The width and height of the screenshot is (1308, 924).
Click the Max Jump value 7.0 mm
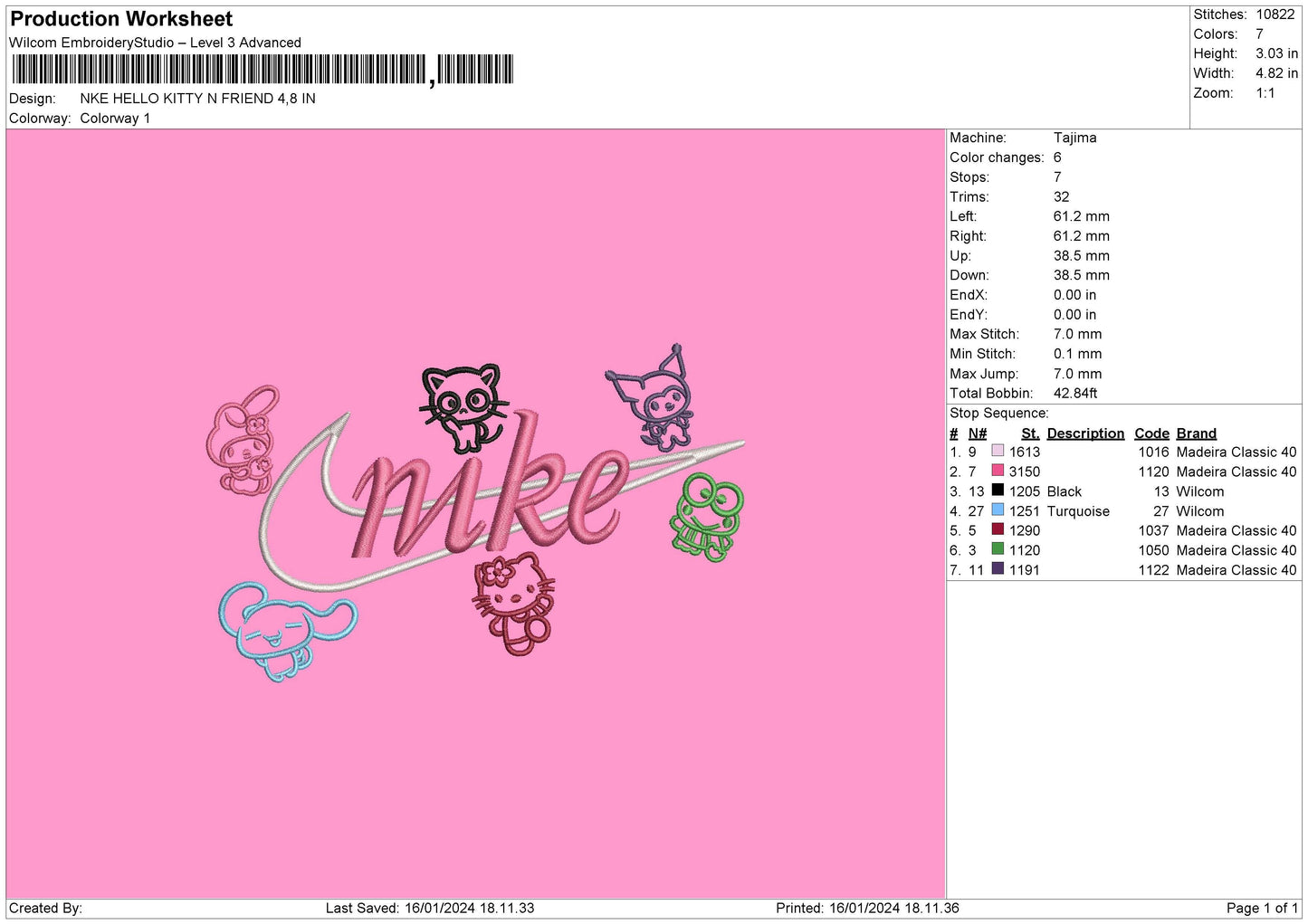point(1077,374)
